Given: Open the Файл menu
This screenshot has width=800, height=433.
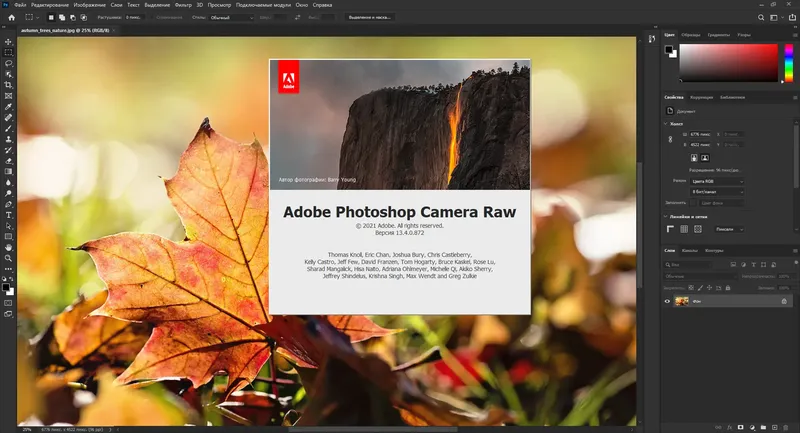Looking at the screenshot, I should coord(20,5).
